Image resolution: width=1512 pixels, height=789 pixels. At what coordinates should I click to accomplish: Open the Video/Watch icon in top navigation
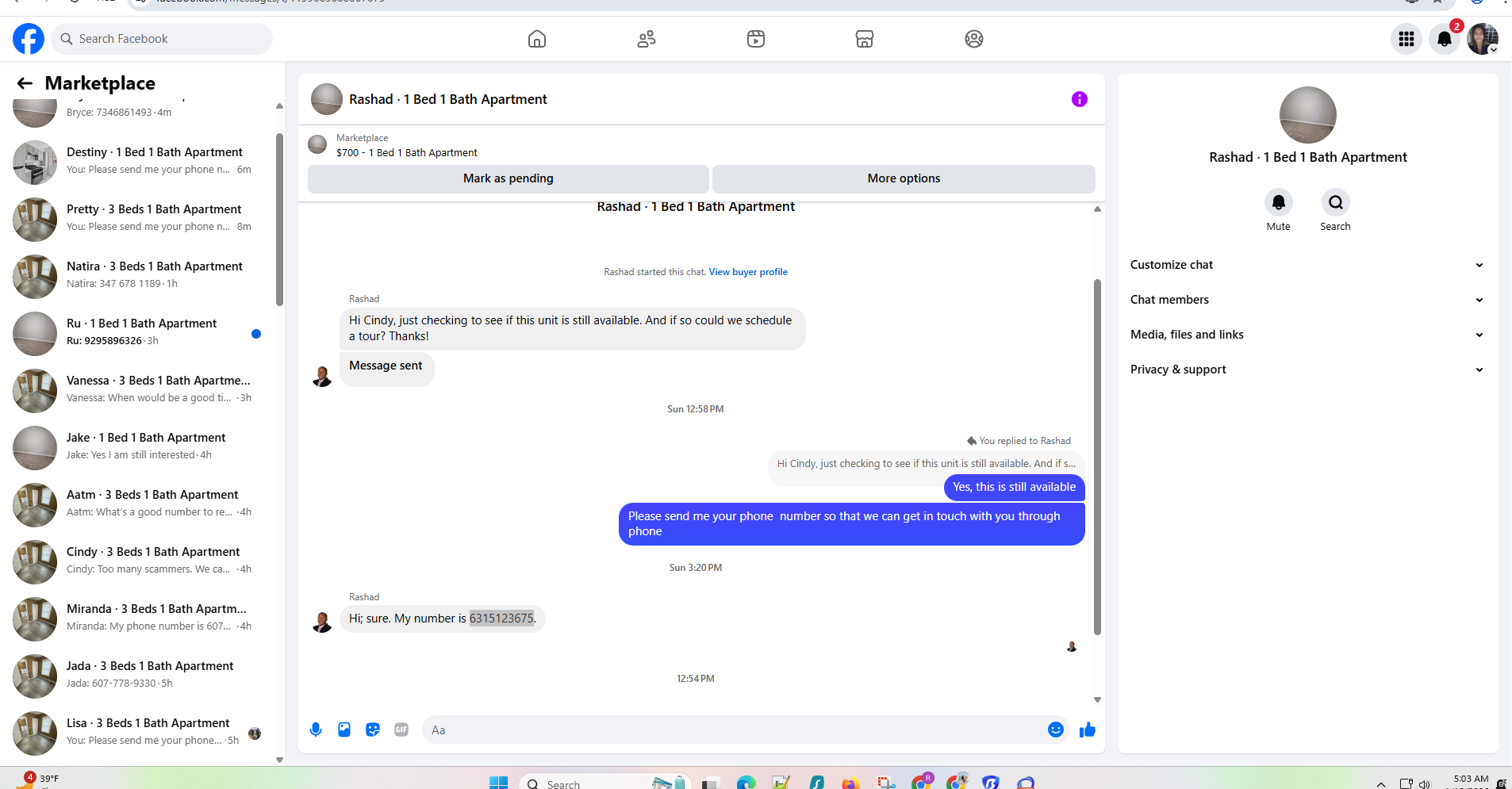point(756,39)
